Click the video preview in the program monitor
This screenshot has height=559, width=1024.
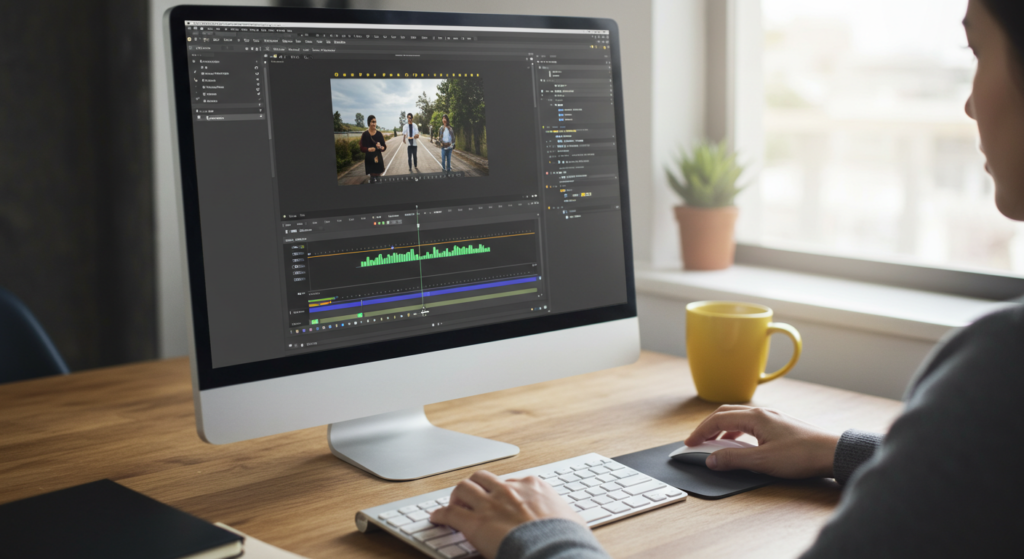click(x=409, y=130)
